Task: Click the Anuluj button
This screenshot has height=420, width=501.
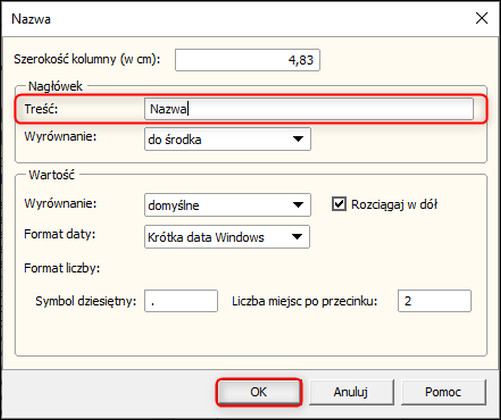Action: [351, 392]
